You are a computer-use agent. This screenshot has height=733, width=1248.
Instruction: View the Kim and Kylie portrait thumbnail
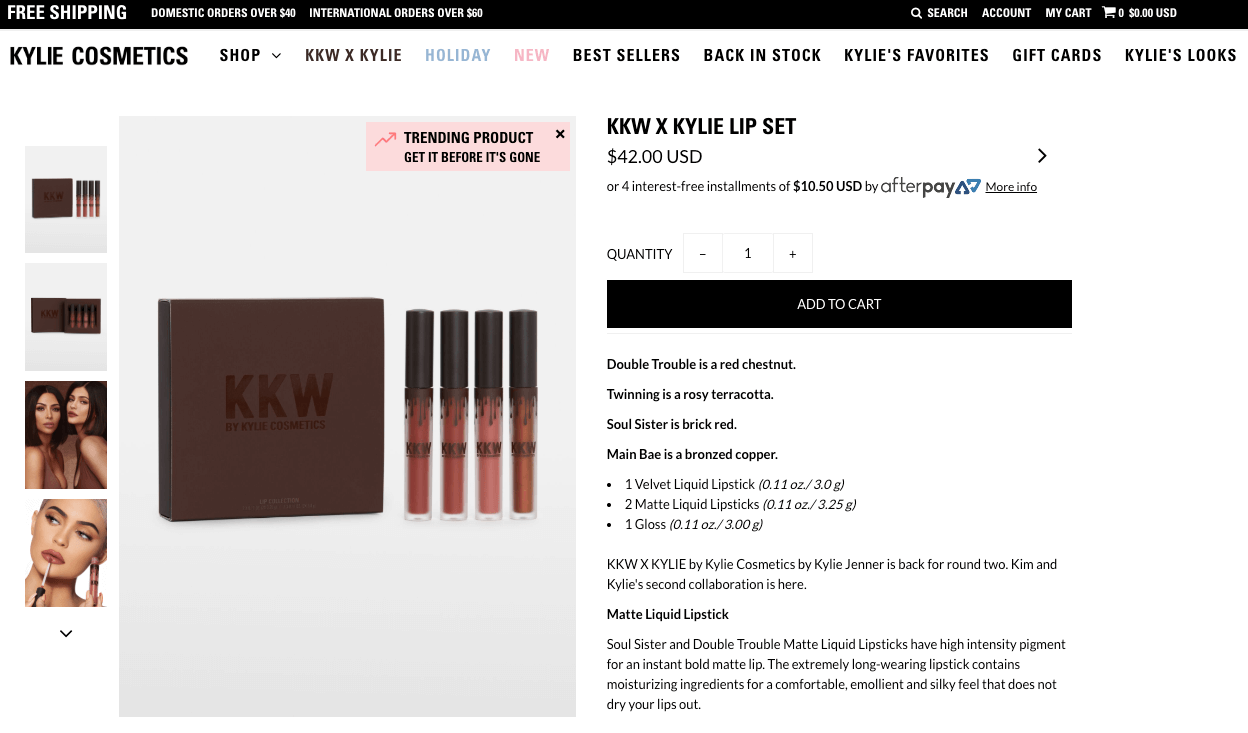(x=66, y=435)
